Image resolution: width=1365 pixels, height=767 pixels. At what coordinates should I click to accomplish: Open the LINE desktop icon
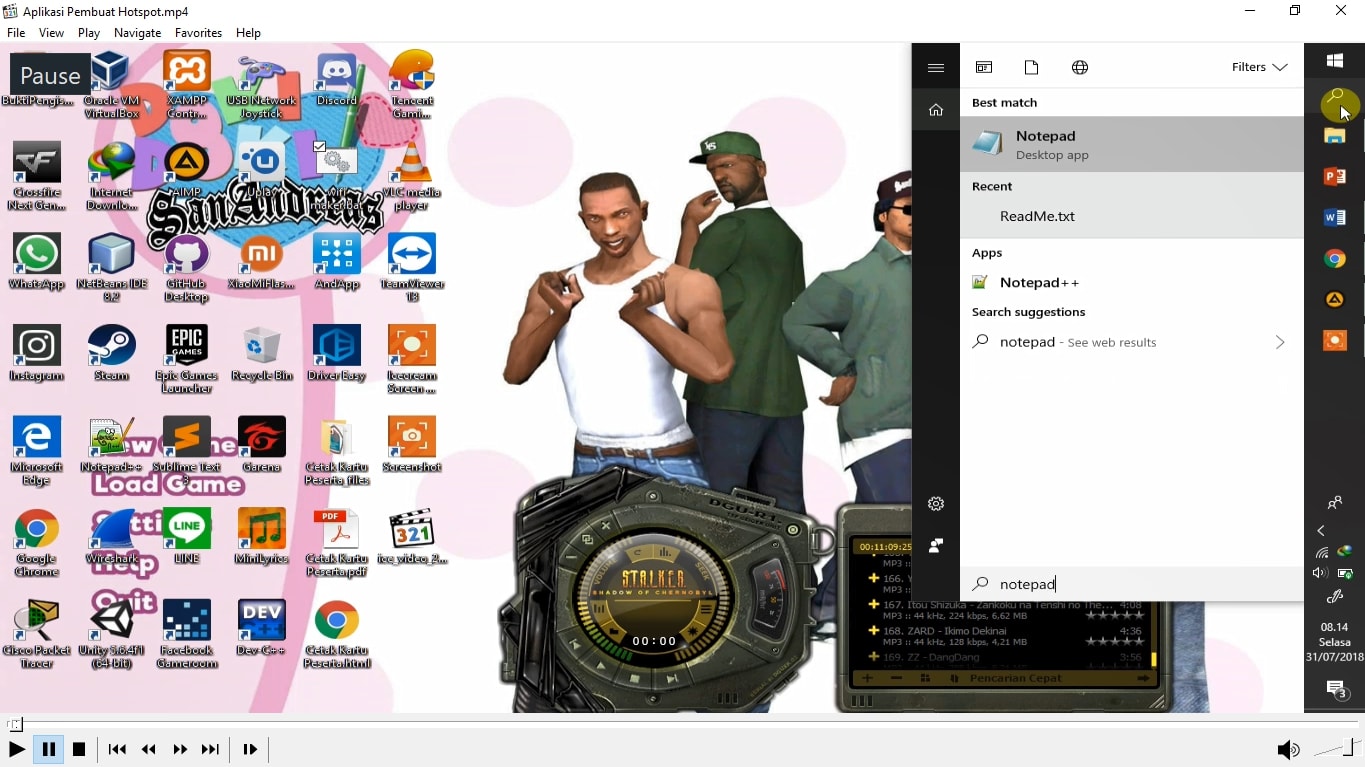coord(186,536)
